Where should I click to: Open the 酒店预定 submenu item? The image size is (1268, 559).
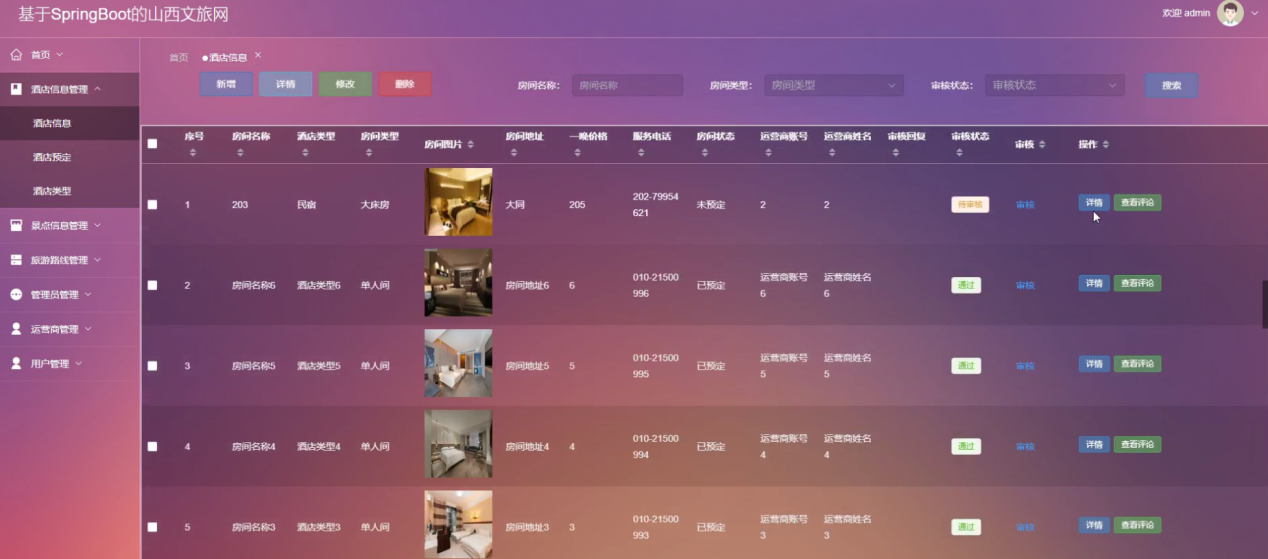click(70, 157)
